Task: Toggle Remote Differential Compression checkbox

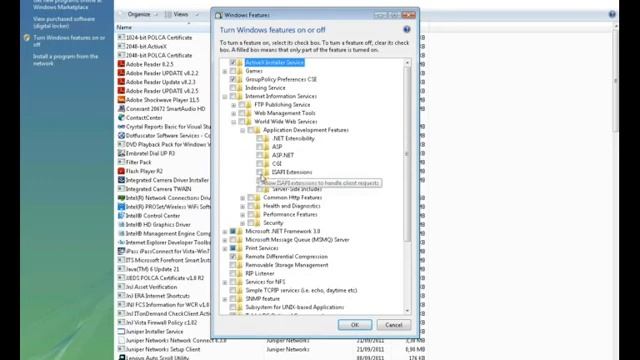Action: tap(233, 256)
